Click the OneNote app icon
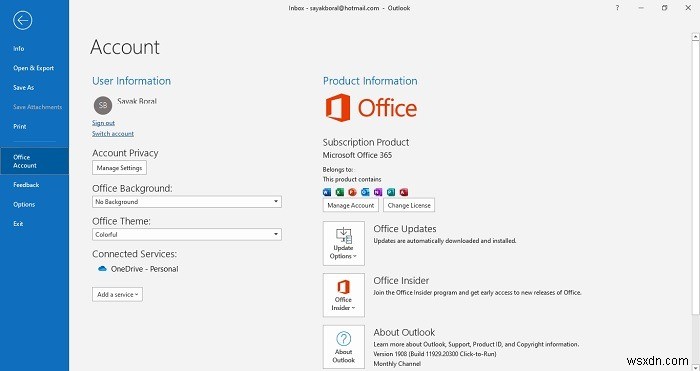This screenshot has width=700, height=371. [x=378, y=192]
